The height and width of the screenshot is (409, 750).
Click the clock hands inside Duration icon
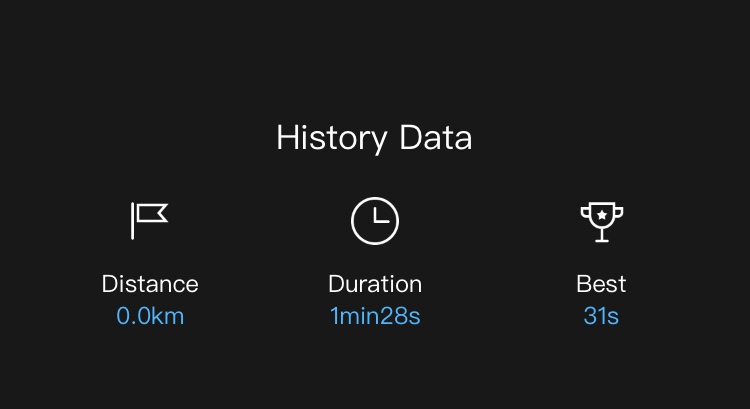tap(381, 216)
